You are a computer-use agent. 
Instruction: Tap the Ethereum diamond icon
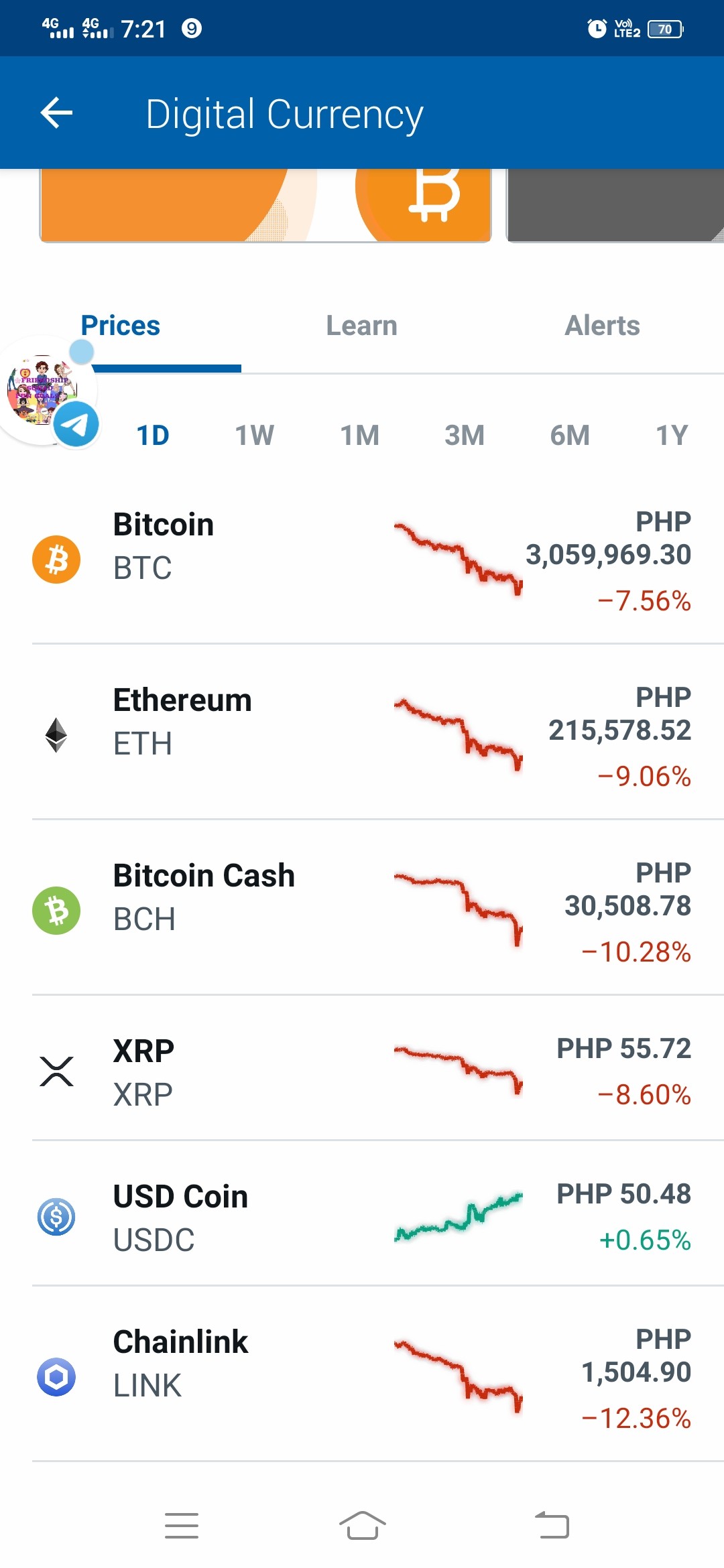56,735
